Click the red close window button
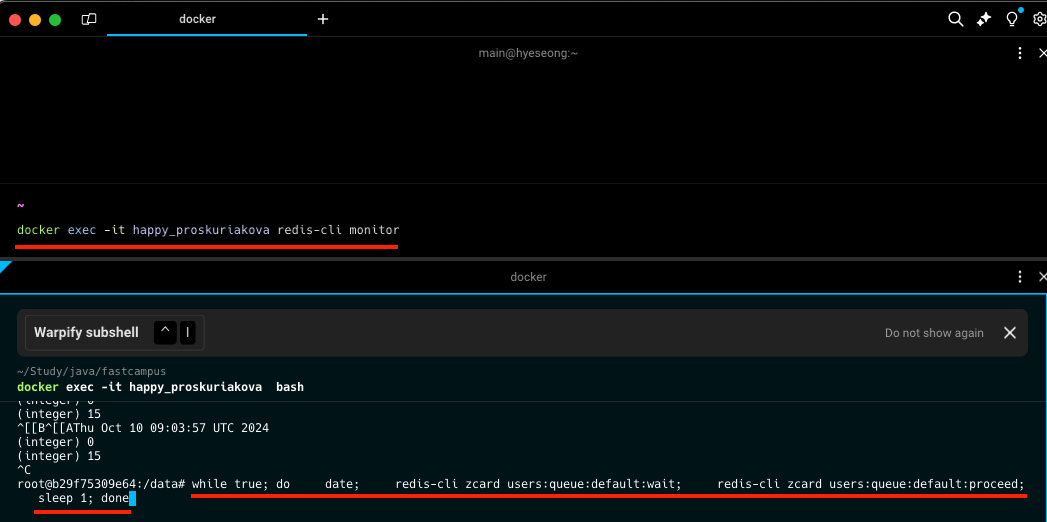The image size is (1047, 522). click(15, 19)
